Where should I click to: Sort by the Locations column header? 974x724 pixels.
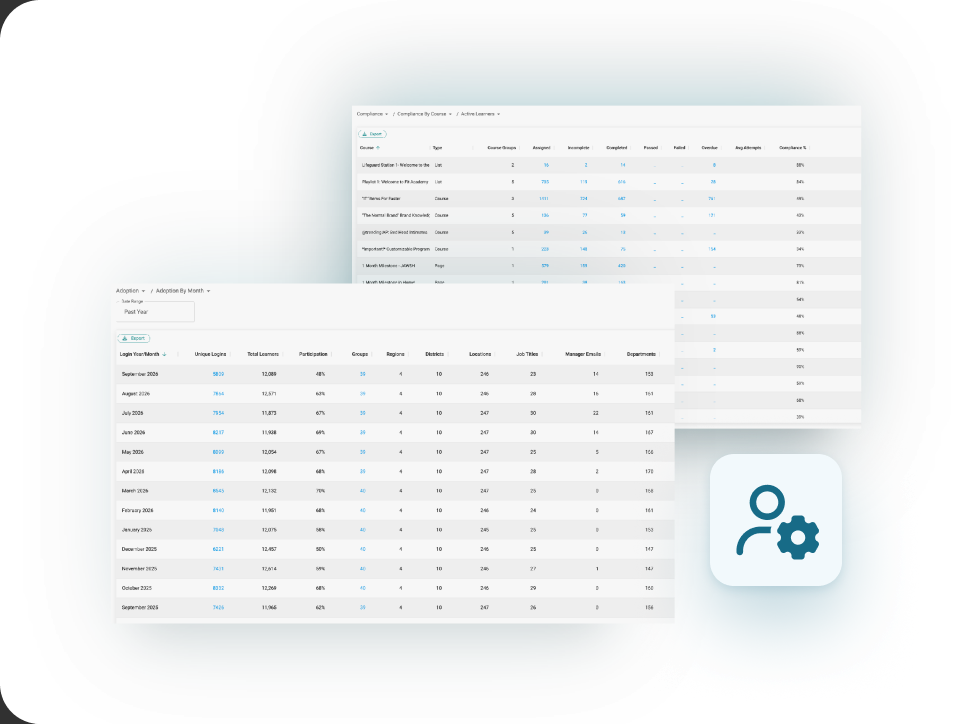480,355
